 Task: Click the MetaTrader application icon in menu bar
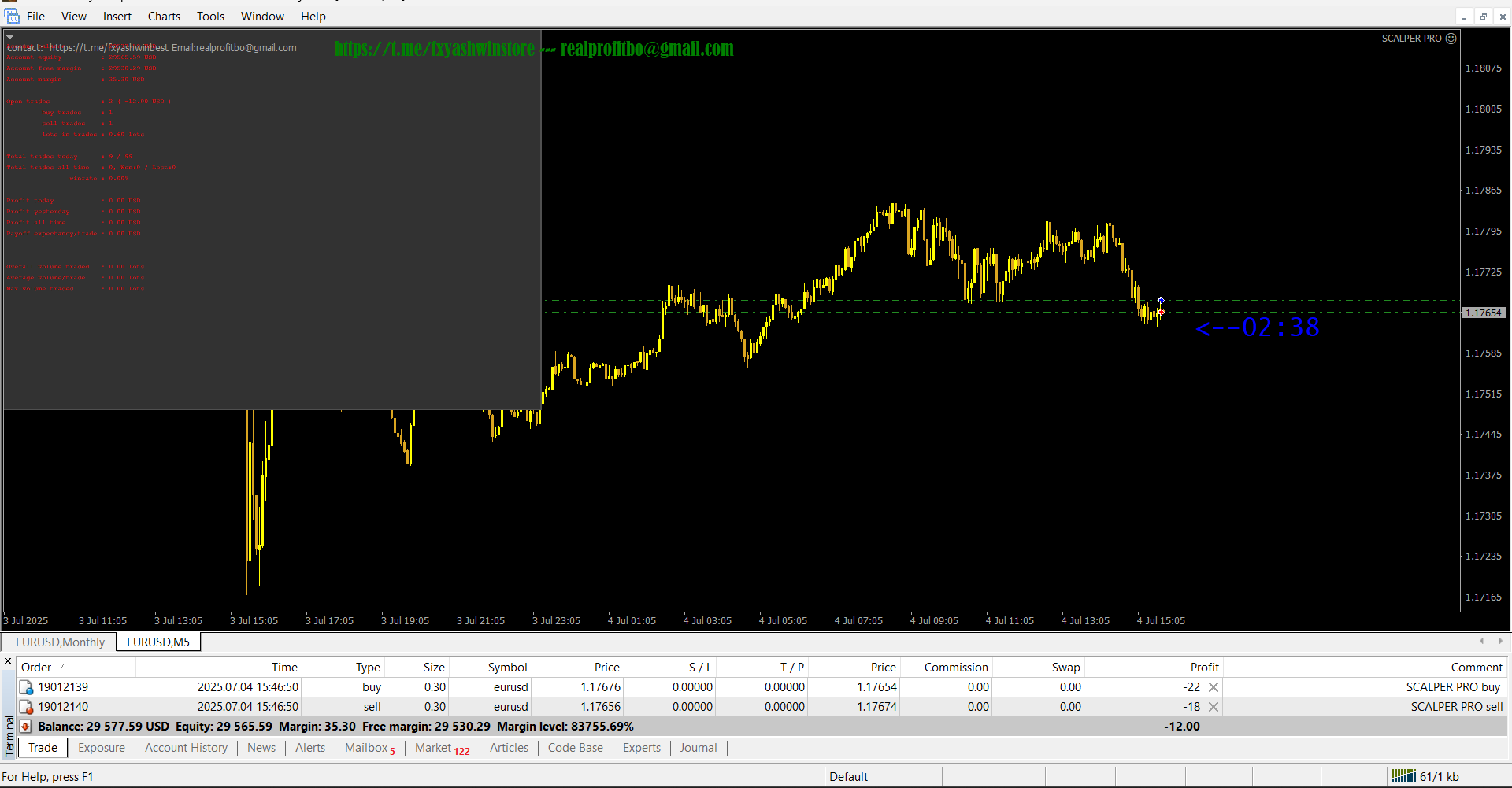click(x=12, y=16)
